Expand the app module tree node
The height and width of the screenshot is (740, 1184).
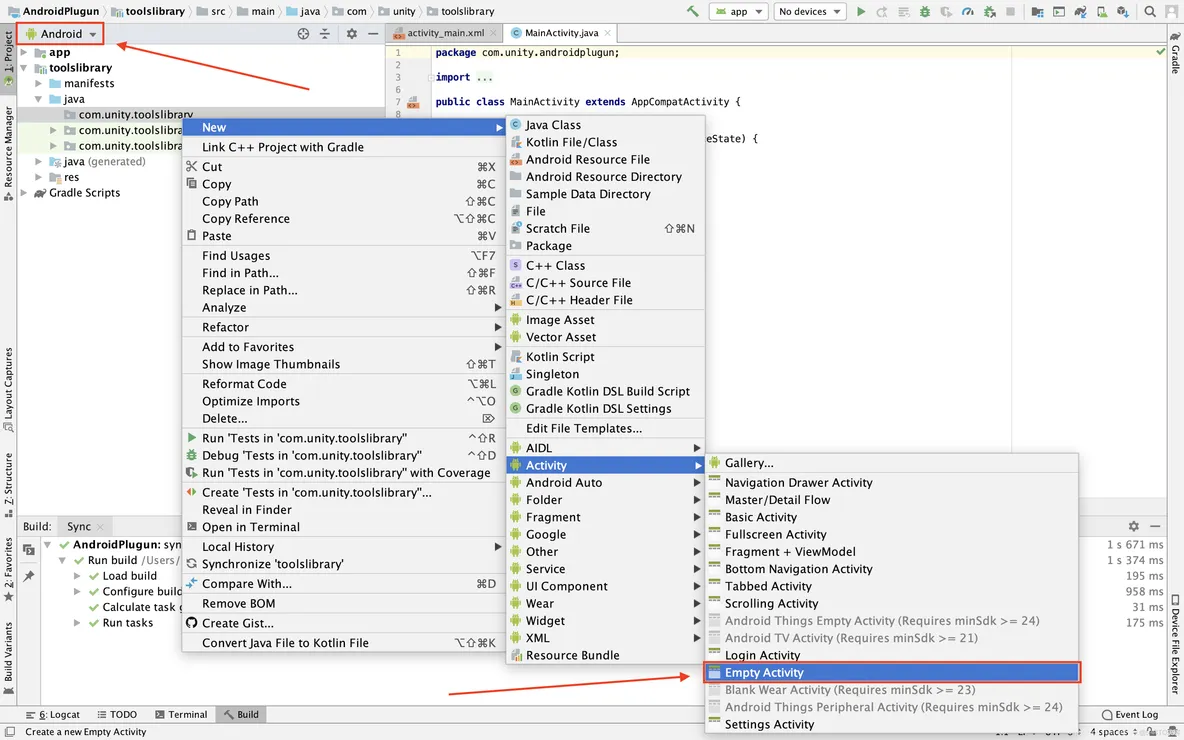coord(24,52)
